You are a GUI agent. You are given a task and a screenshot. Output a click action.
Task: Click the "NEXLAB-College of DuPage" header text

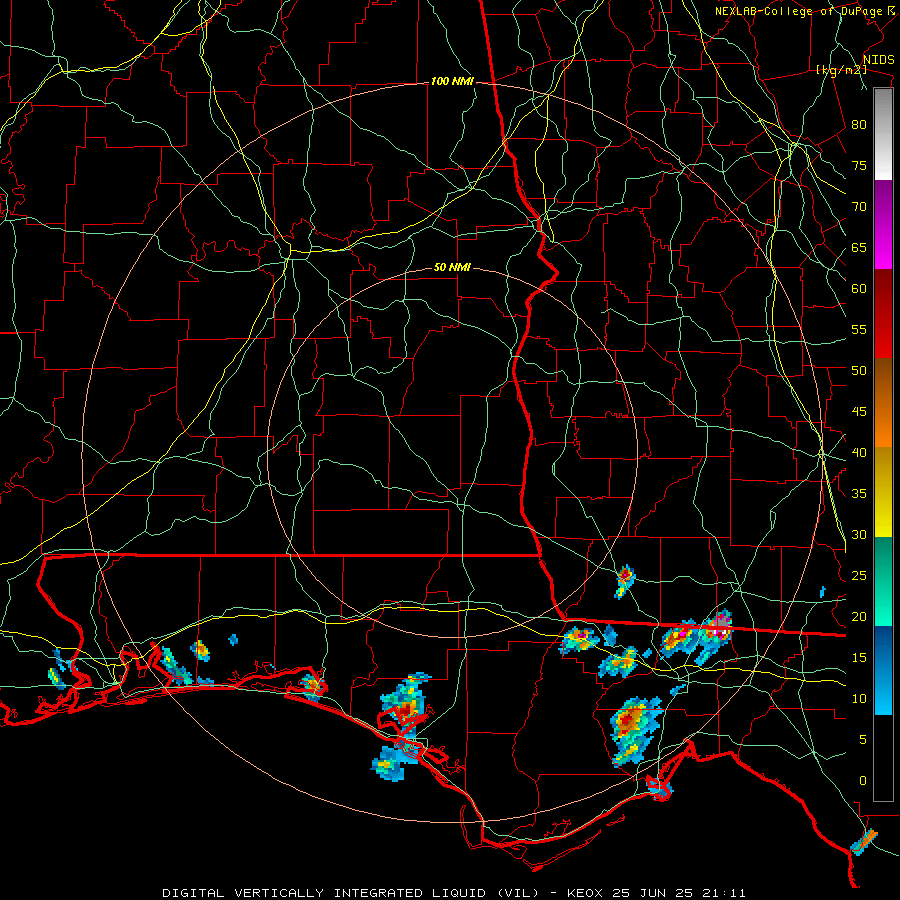point(798,11)
